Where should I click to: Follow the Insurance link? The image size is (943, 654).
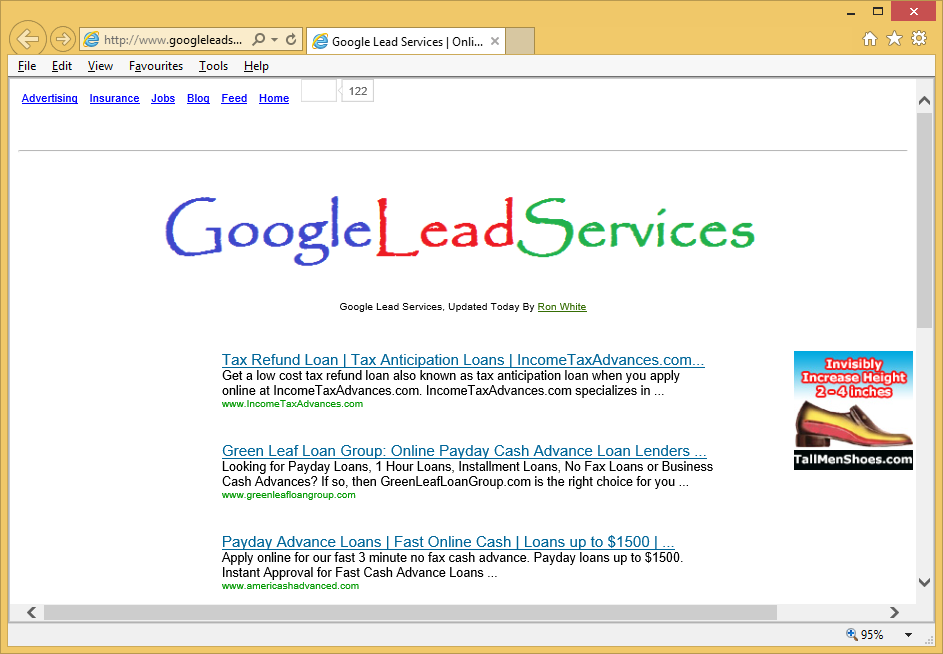pyautogui.click(x=114, y=98)
